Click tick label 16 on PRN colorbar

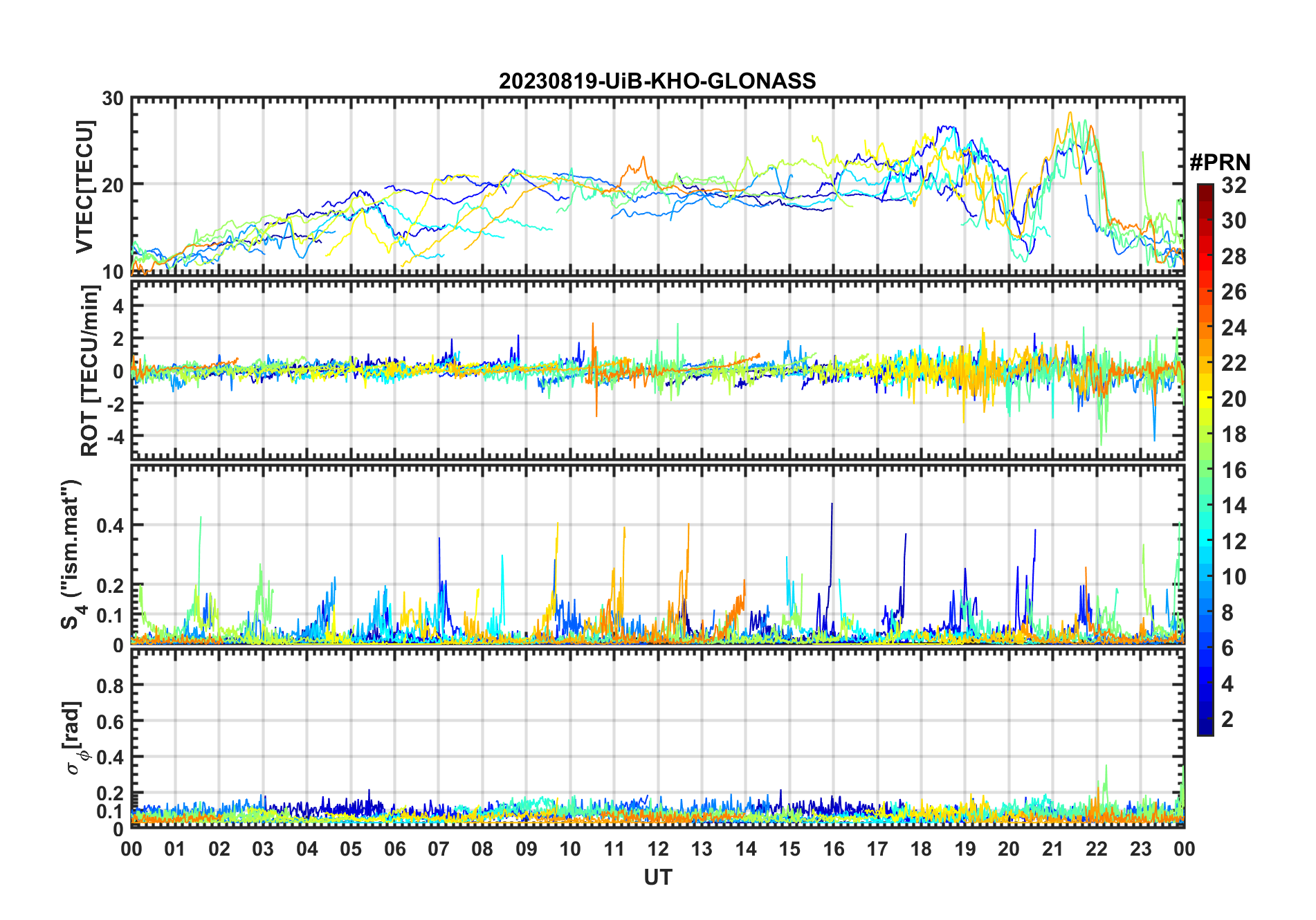pos(1234,470)
